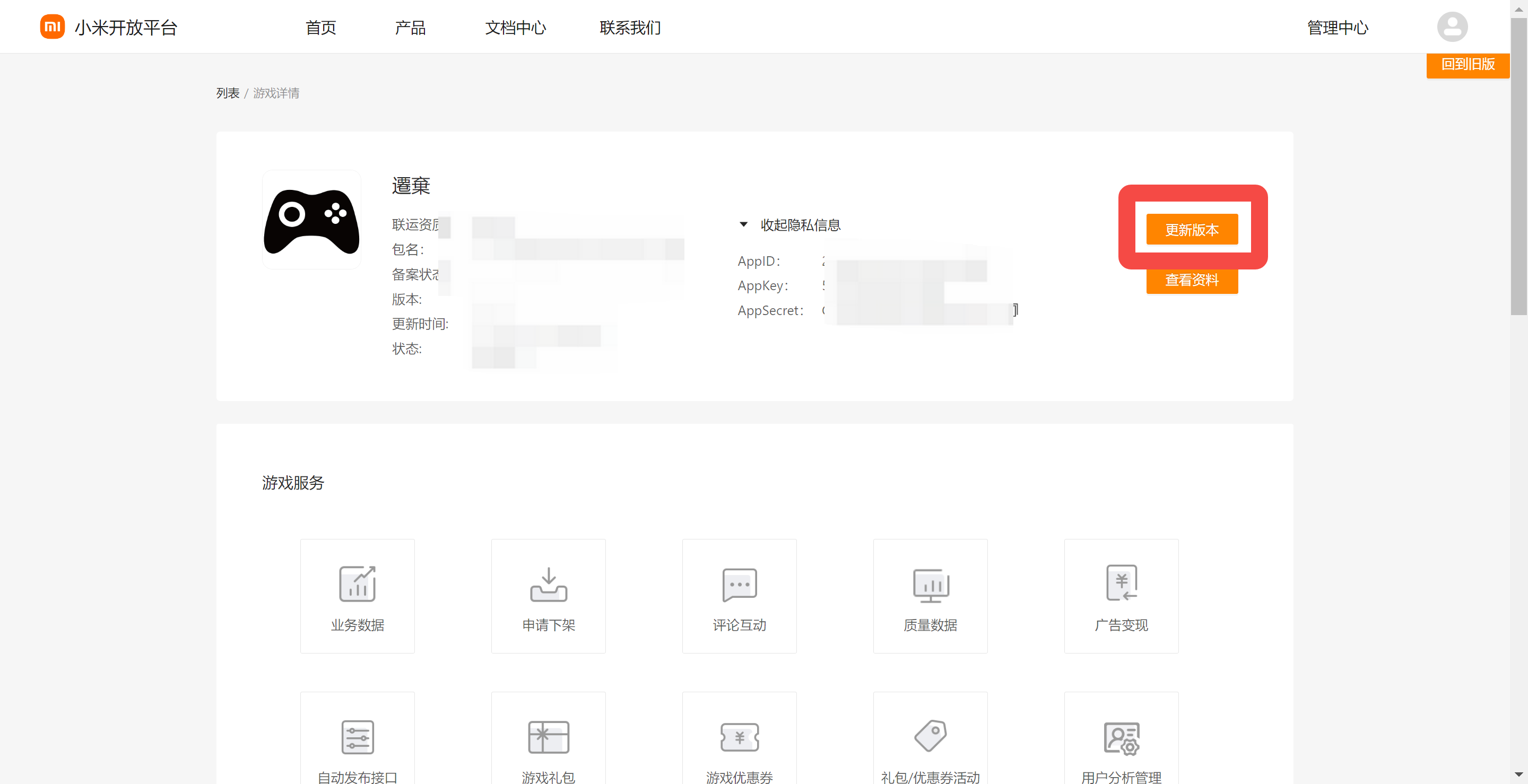The width and height of the screenshot is (1528, 784).
Task: Click the 游戏详情 breadcrumb text
Action: tap(276, 93)
